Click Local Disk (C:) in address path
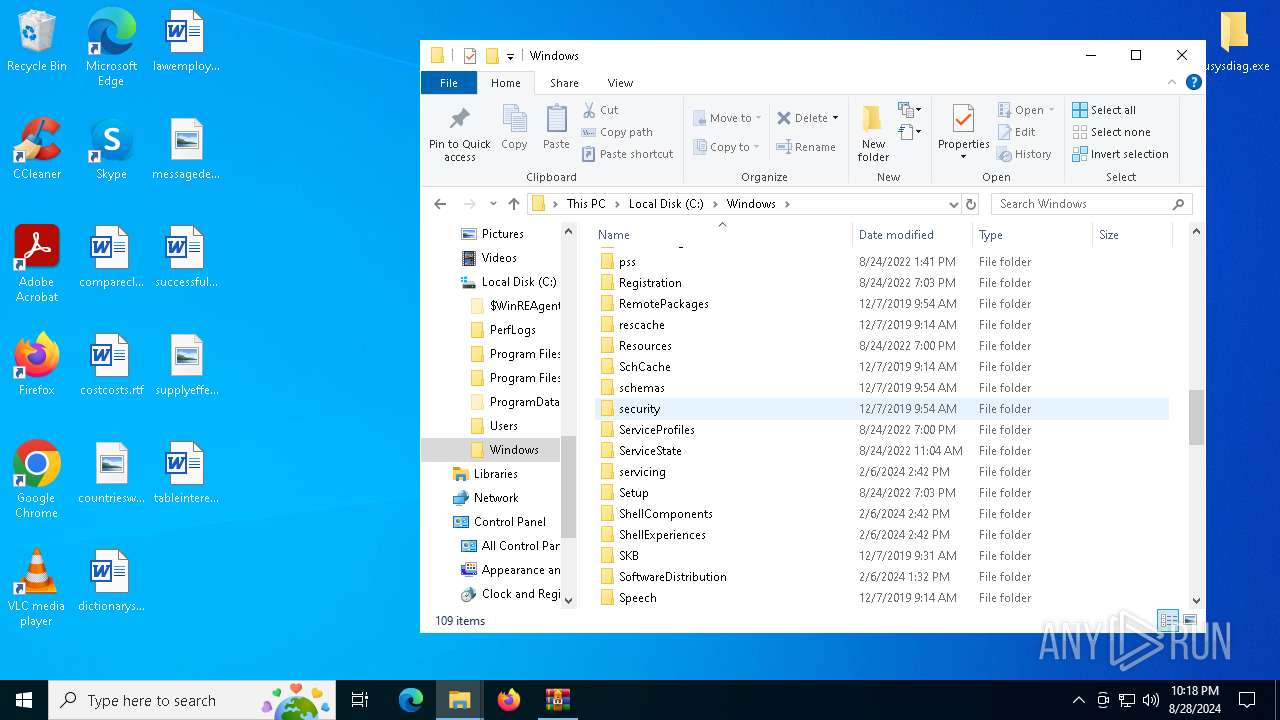 [x=666, y=204]
